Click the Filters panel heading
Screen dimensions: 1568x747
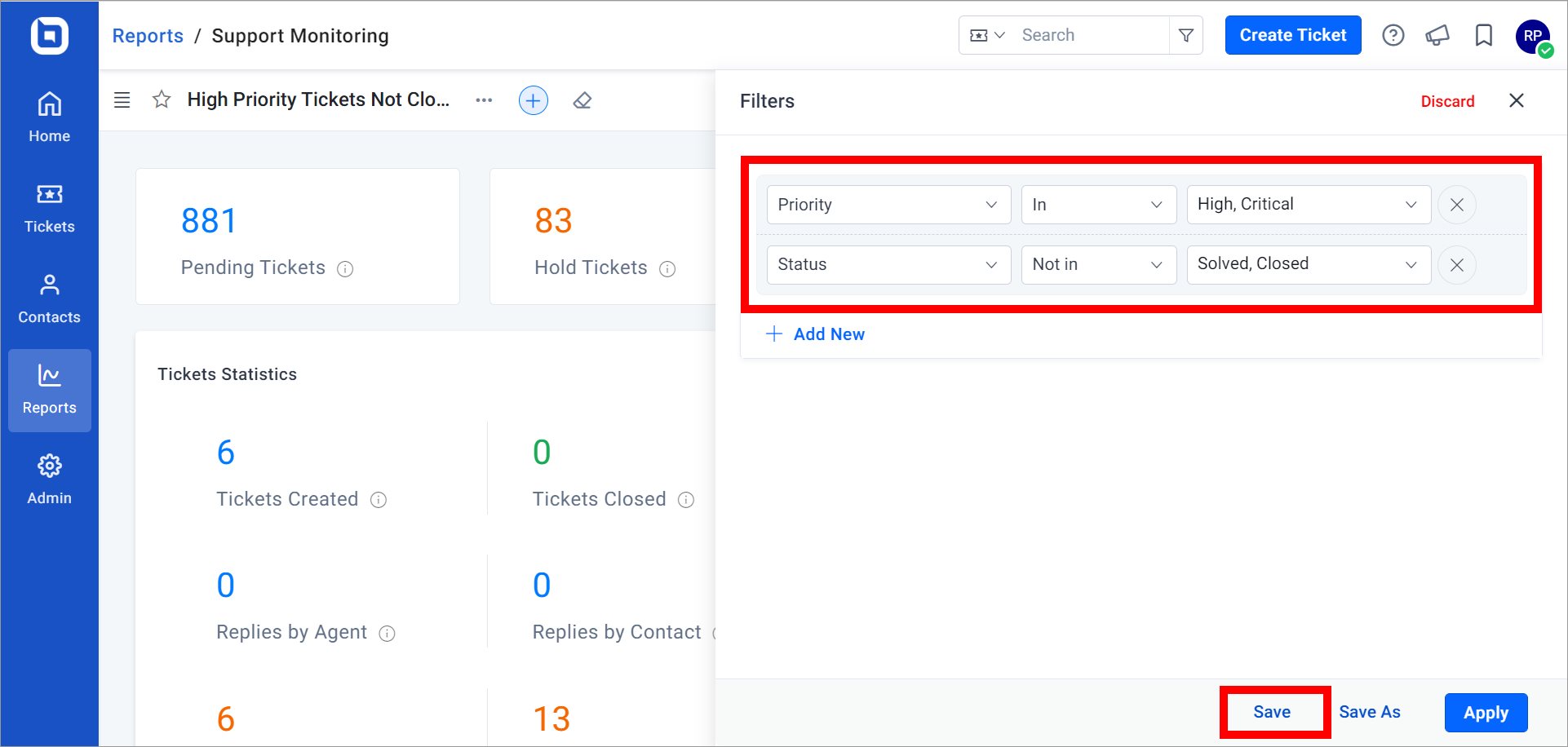click(x=767, y=101)
